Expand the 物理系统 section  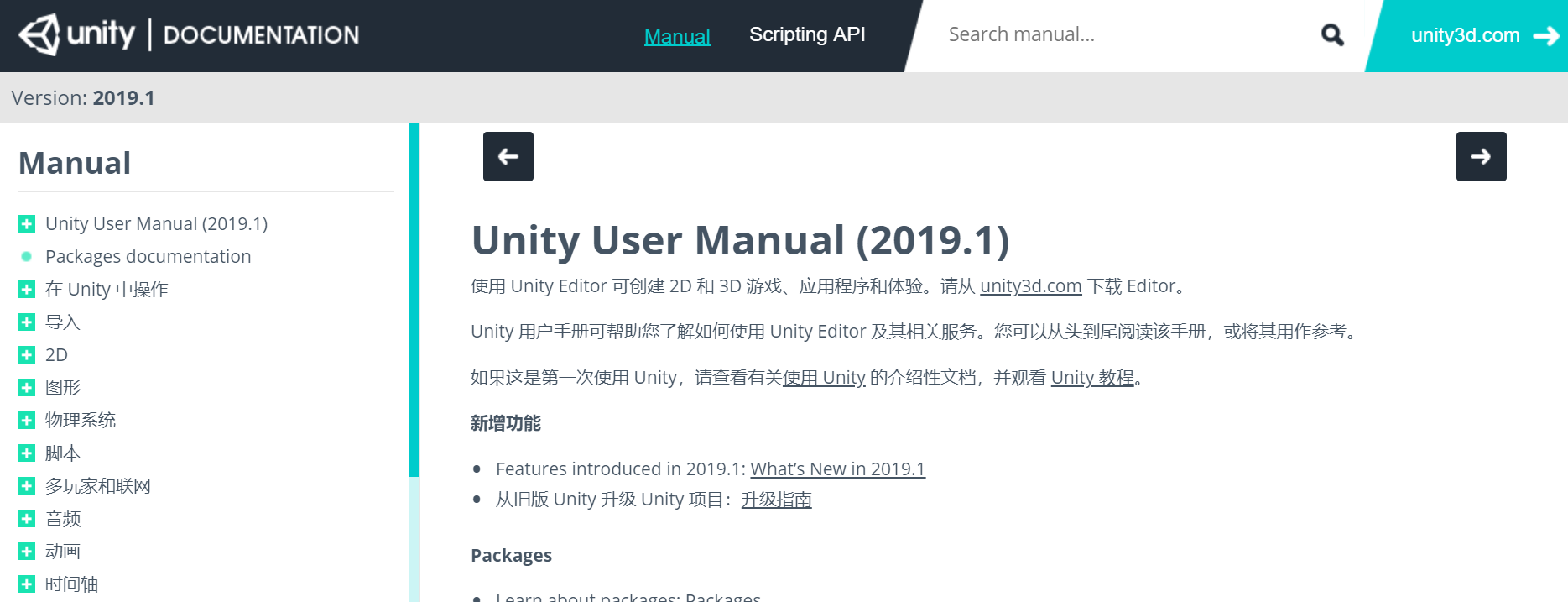click(27, 421)
